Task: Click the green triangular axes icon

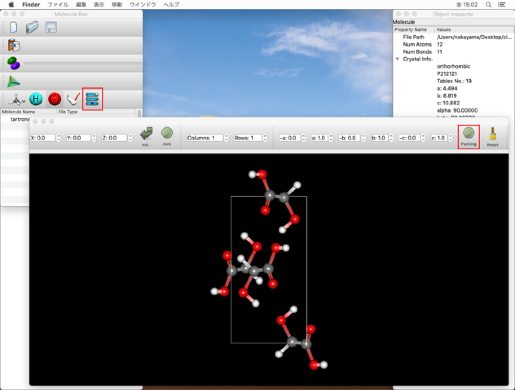Action: [x=14, y=81]
